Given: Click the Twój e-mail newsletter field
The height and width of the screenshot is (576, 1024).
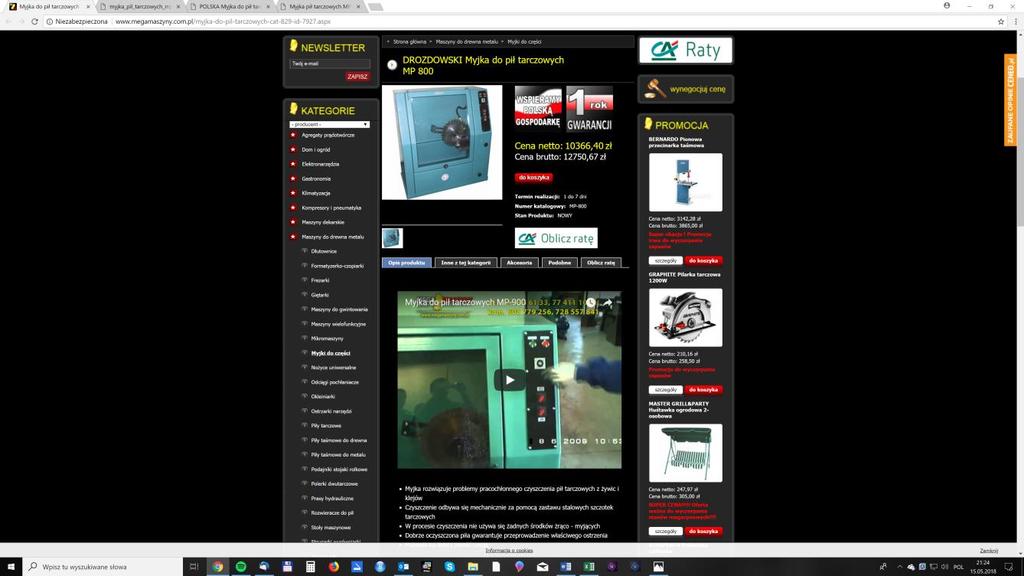Looking at the screenshot, I should [329, 63].
